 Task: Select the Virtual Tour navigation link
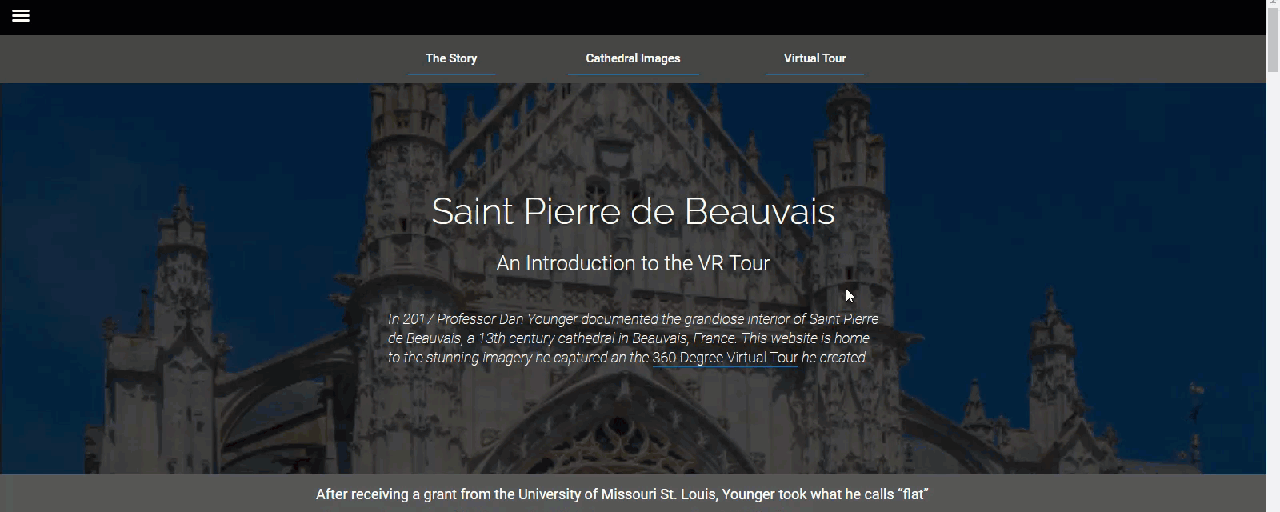(x=815, y=58)
